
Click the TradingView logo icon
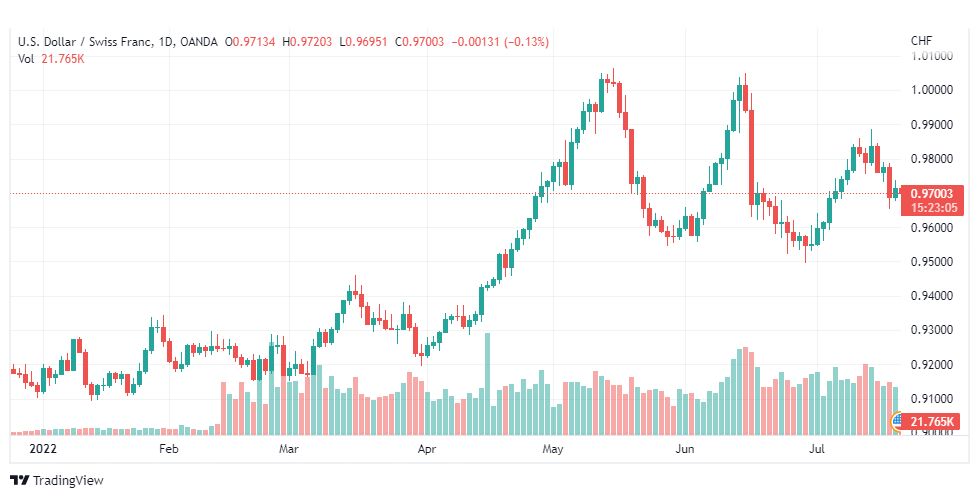[19, 481]
